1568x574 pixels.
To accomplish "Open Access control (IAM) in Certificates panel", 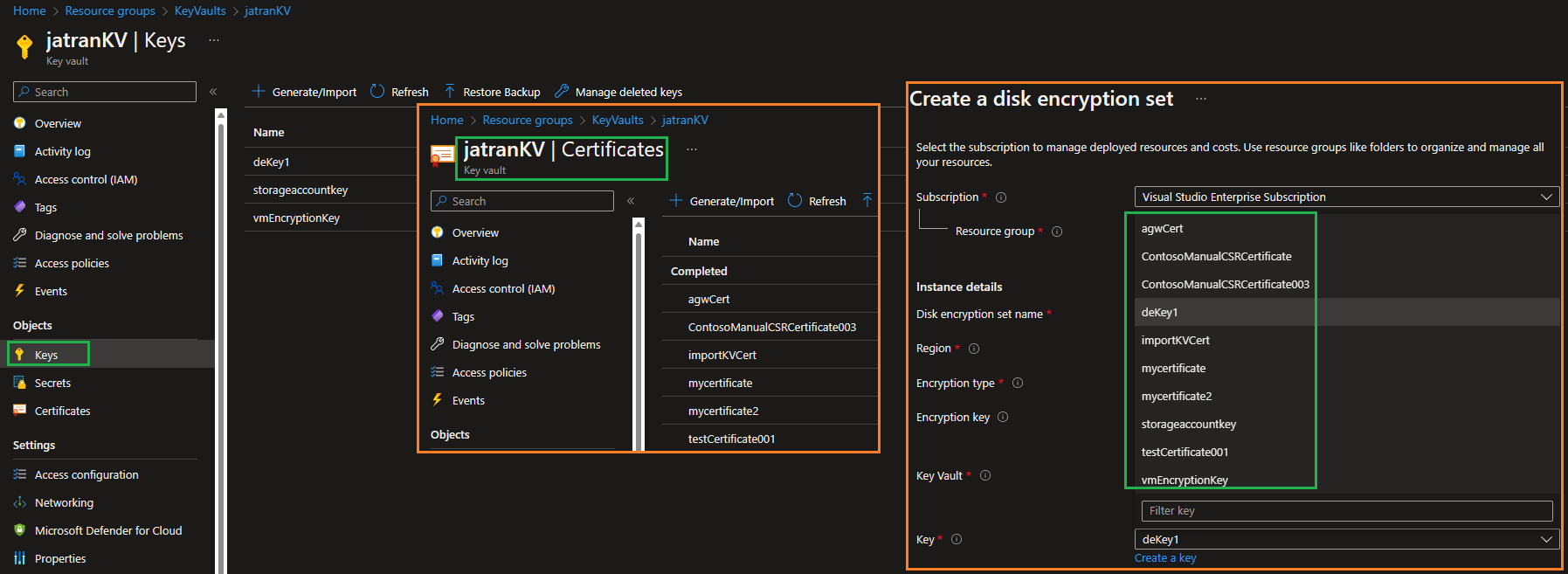I will tap(503, 288).
